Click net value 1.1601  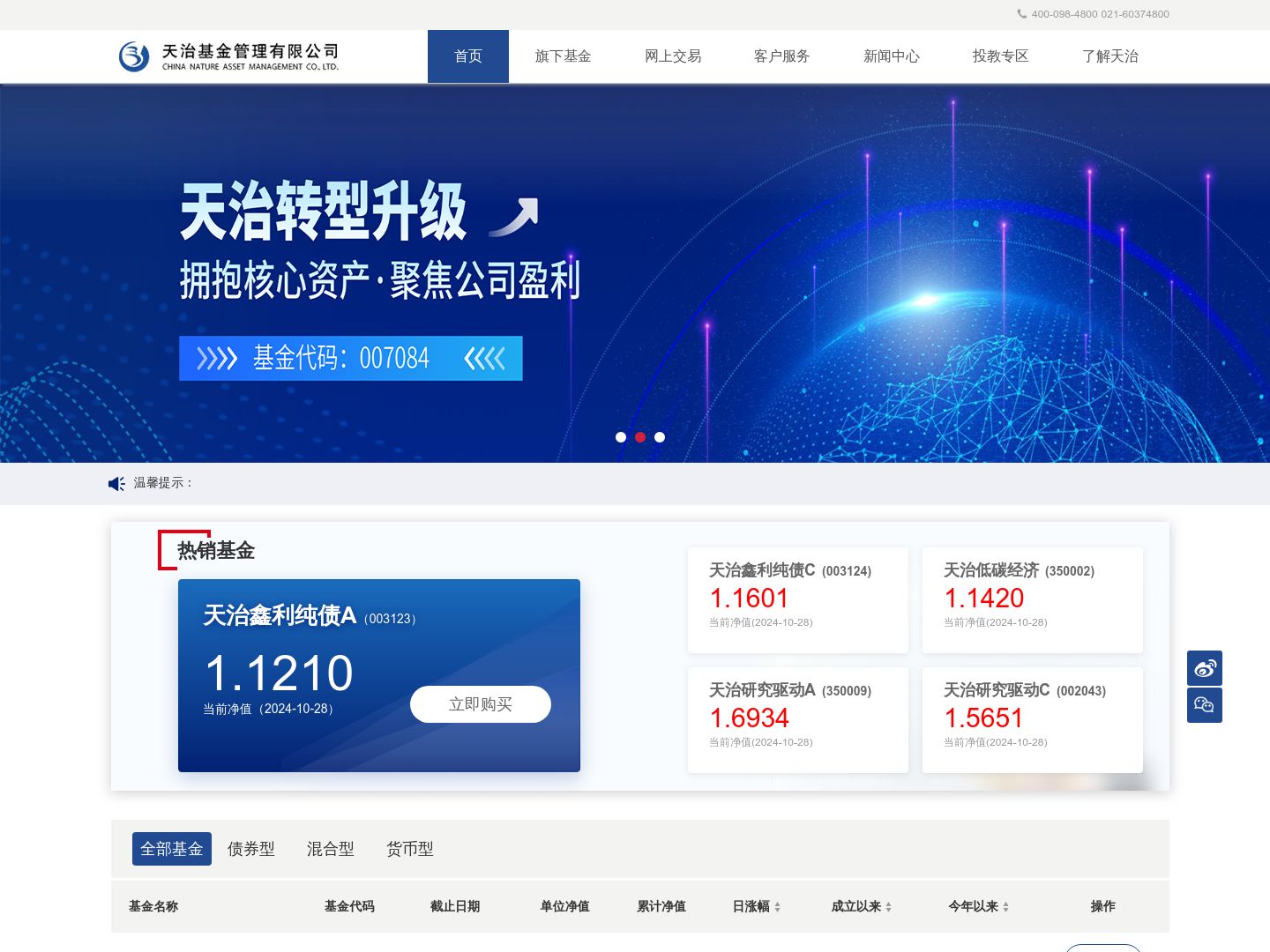pyautogui.click(x=749, y=599)
